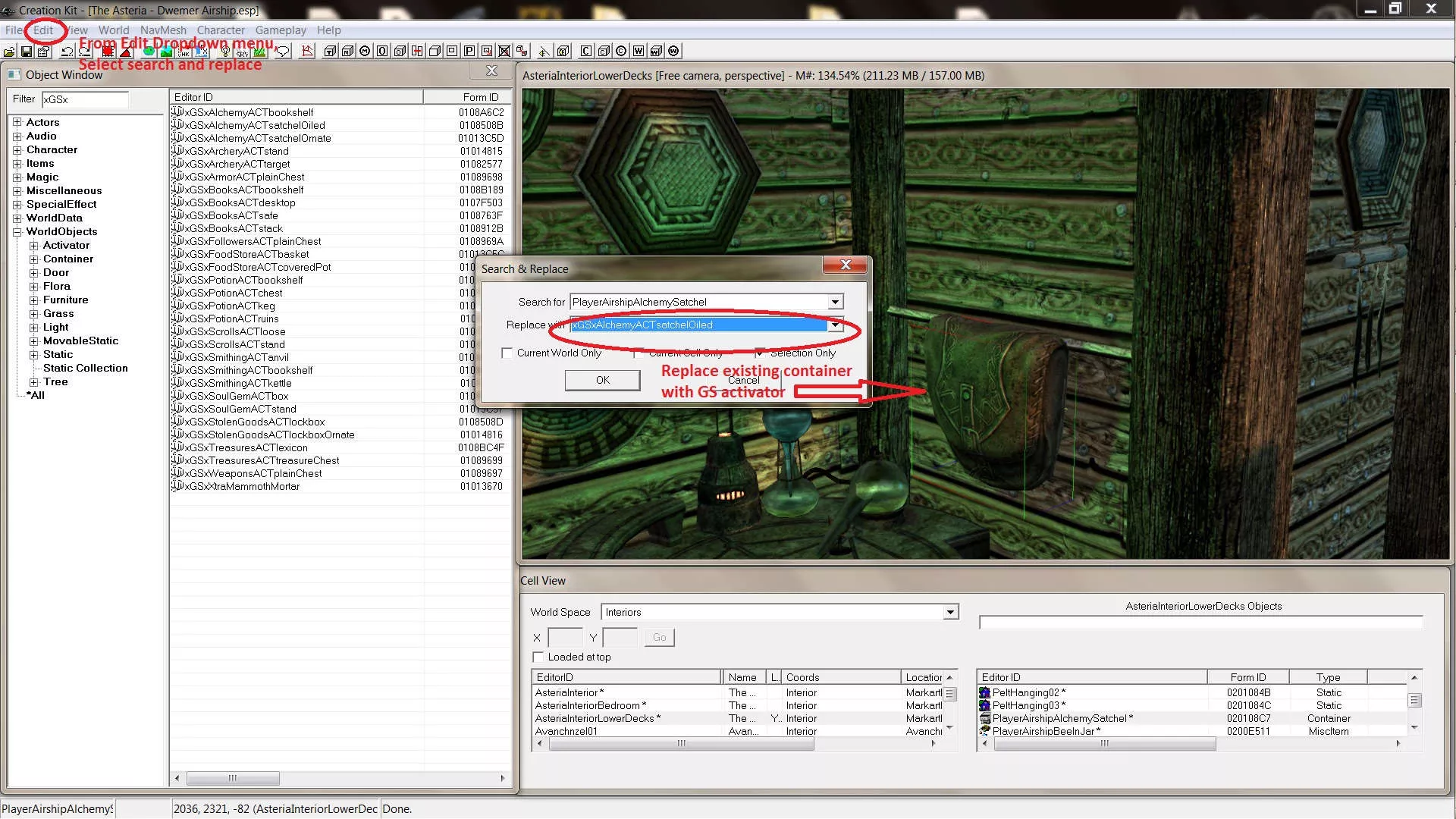Close the Search & Replace dialog
The image size is (1456, 819).
tap(846, 265)
